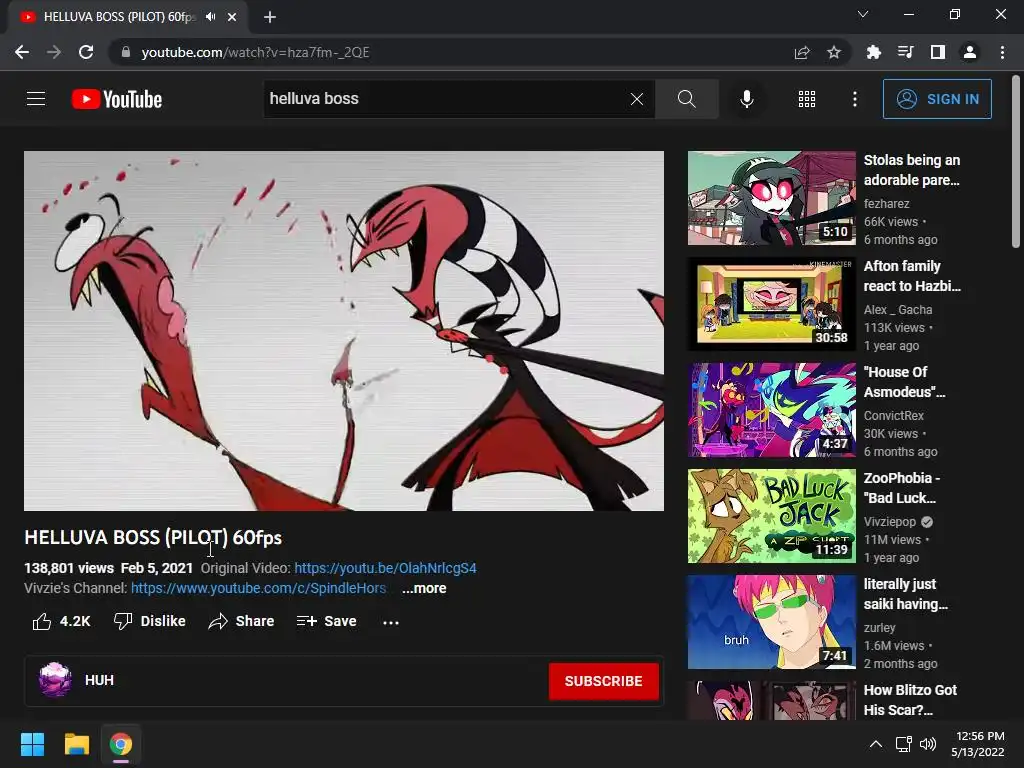The height and width of the screenshot is (768, 1024).
Task: Click the How Blitzo Got His Scar title
Action: point(910,699)
